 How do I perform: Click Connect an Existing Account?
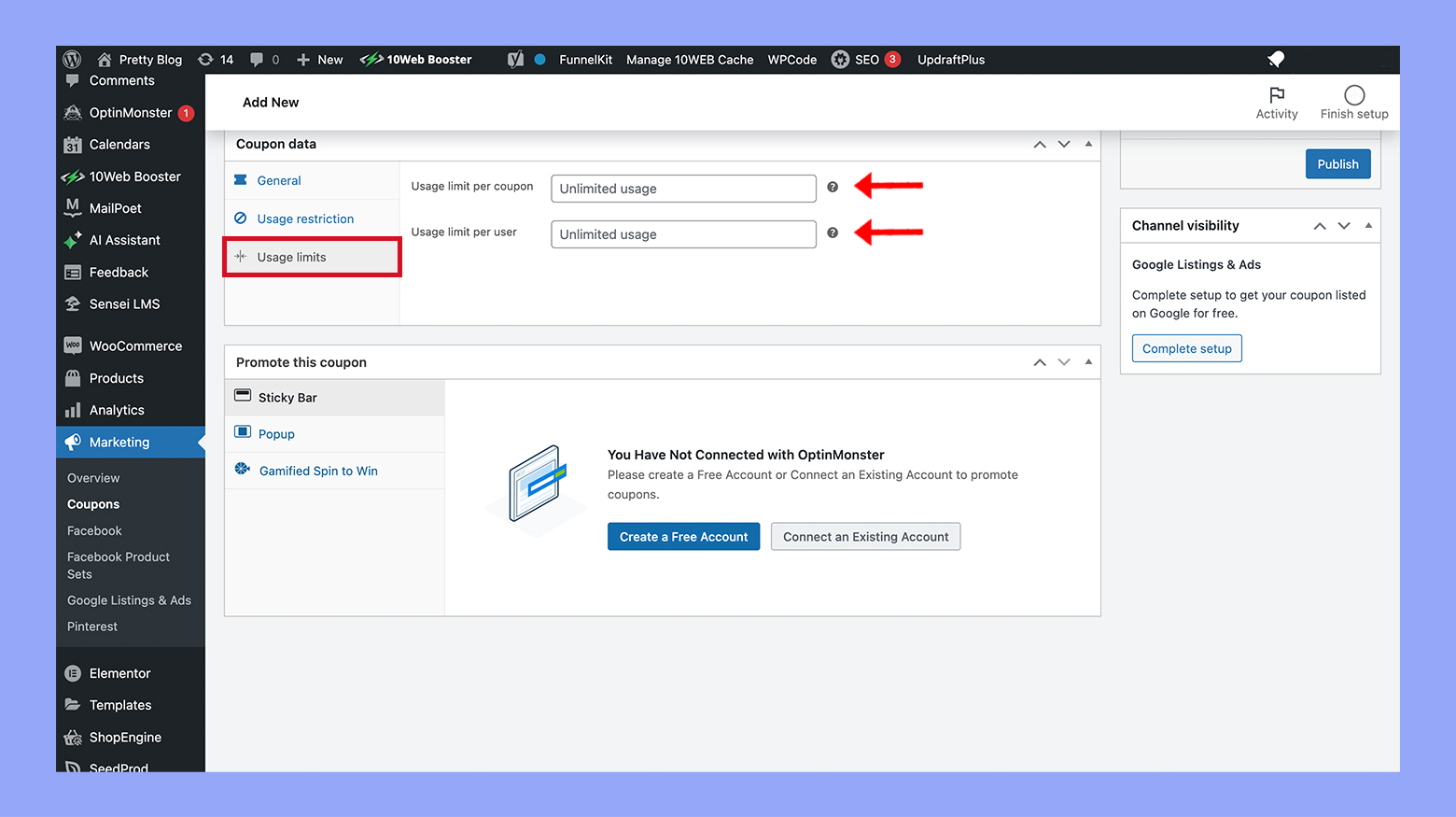tap(865, 536)
